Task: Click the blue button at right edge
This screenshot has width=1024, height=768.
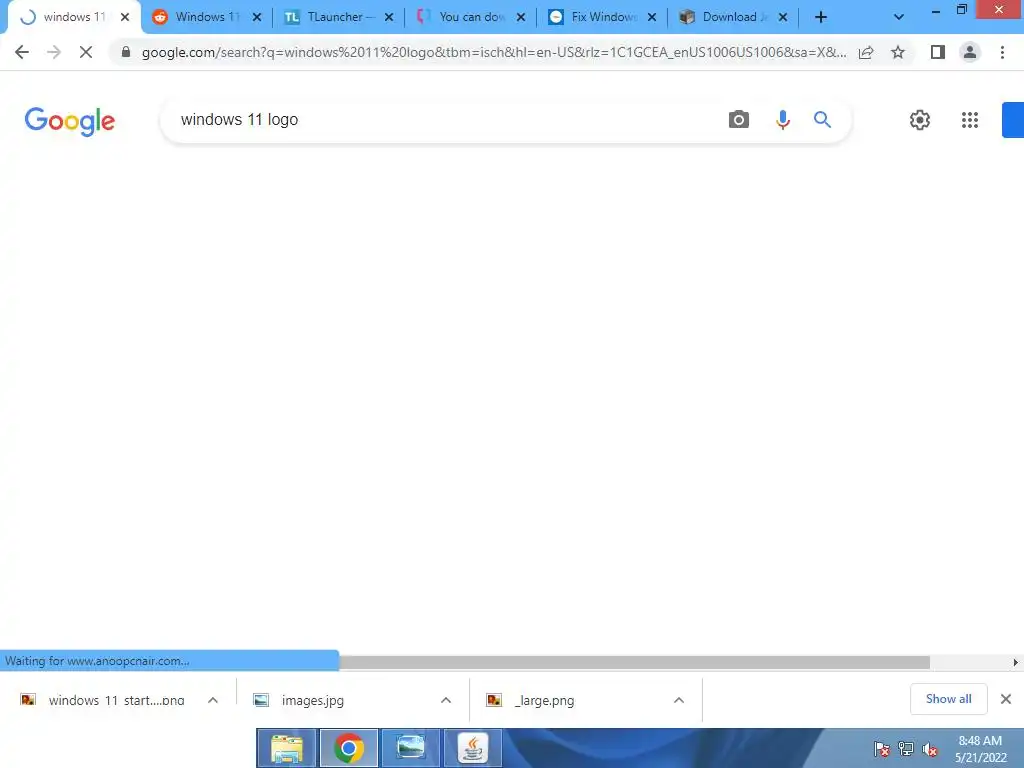Action: tap(1013, 120)
